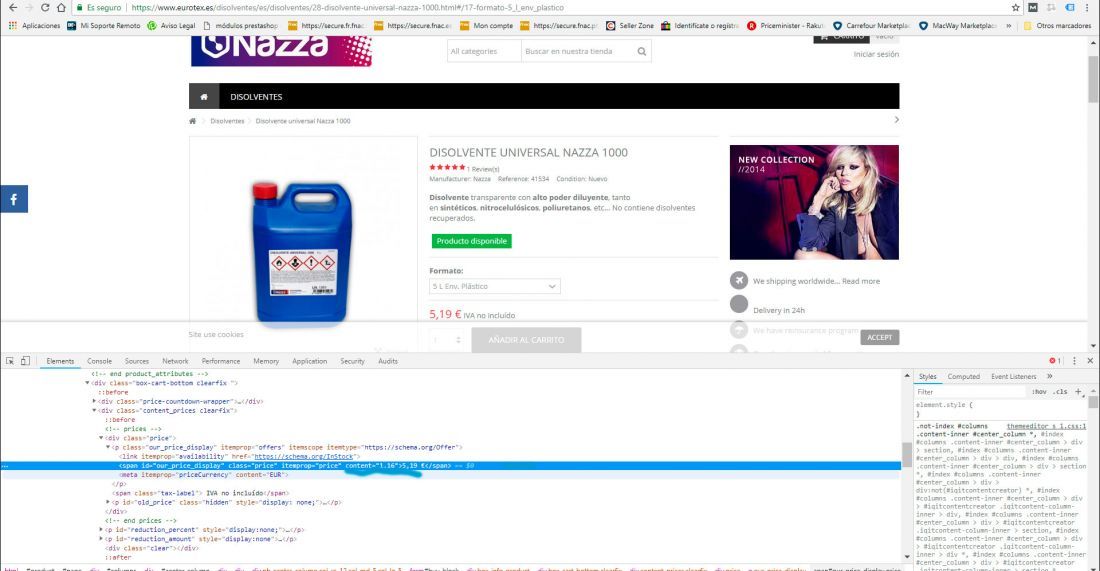Expand p old_price hidden node
The height and width of the screenshot is (571, 1100).
(x=108, y=502)
